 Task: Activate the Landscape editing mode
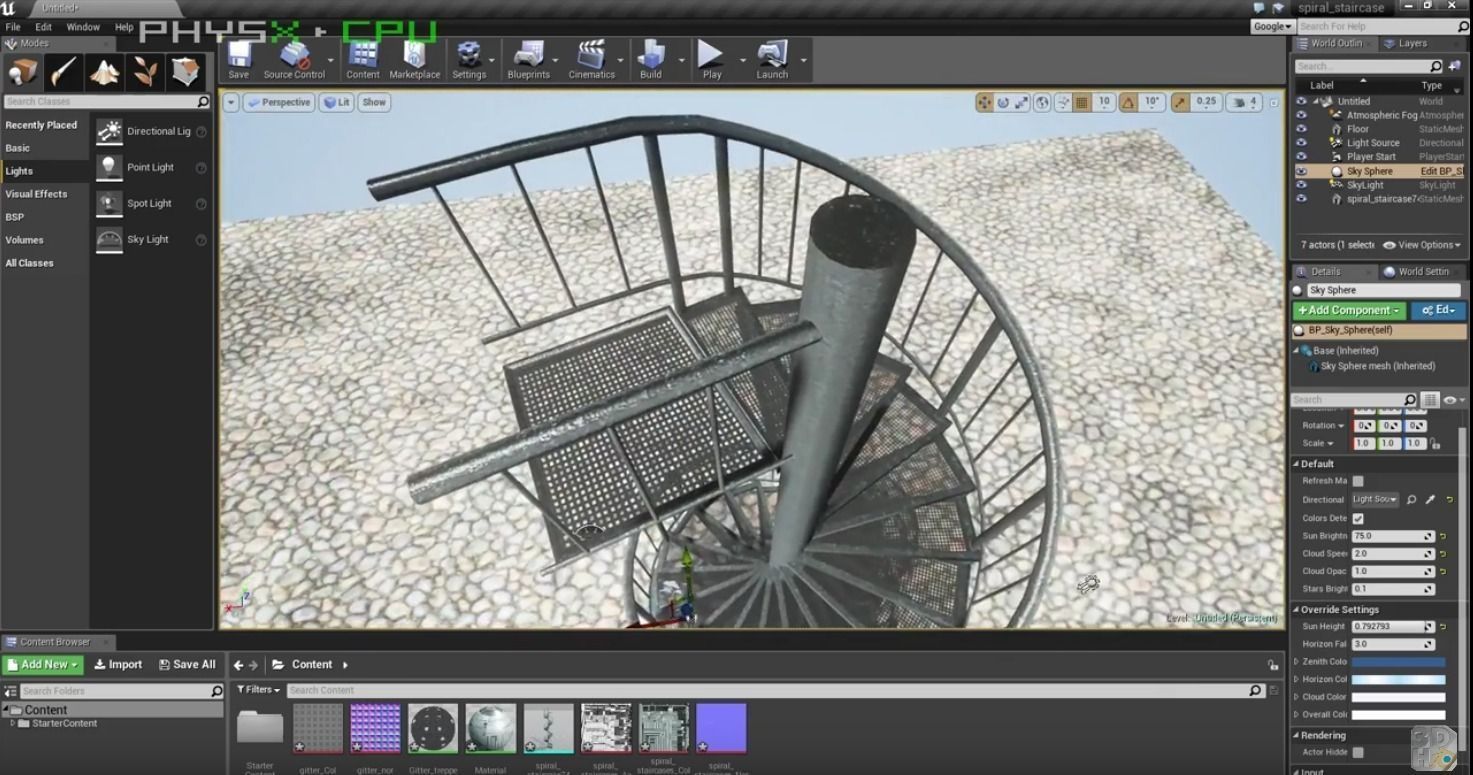pos(104,72)
